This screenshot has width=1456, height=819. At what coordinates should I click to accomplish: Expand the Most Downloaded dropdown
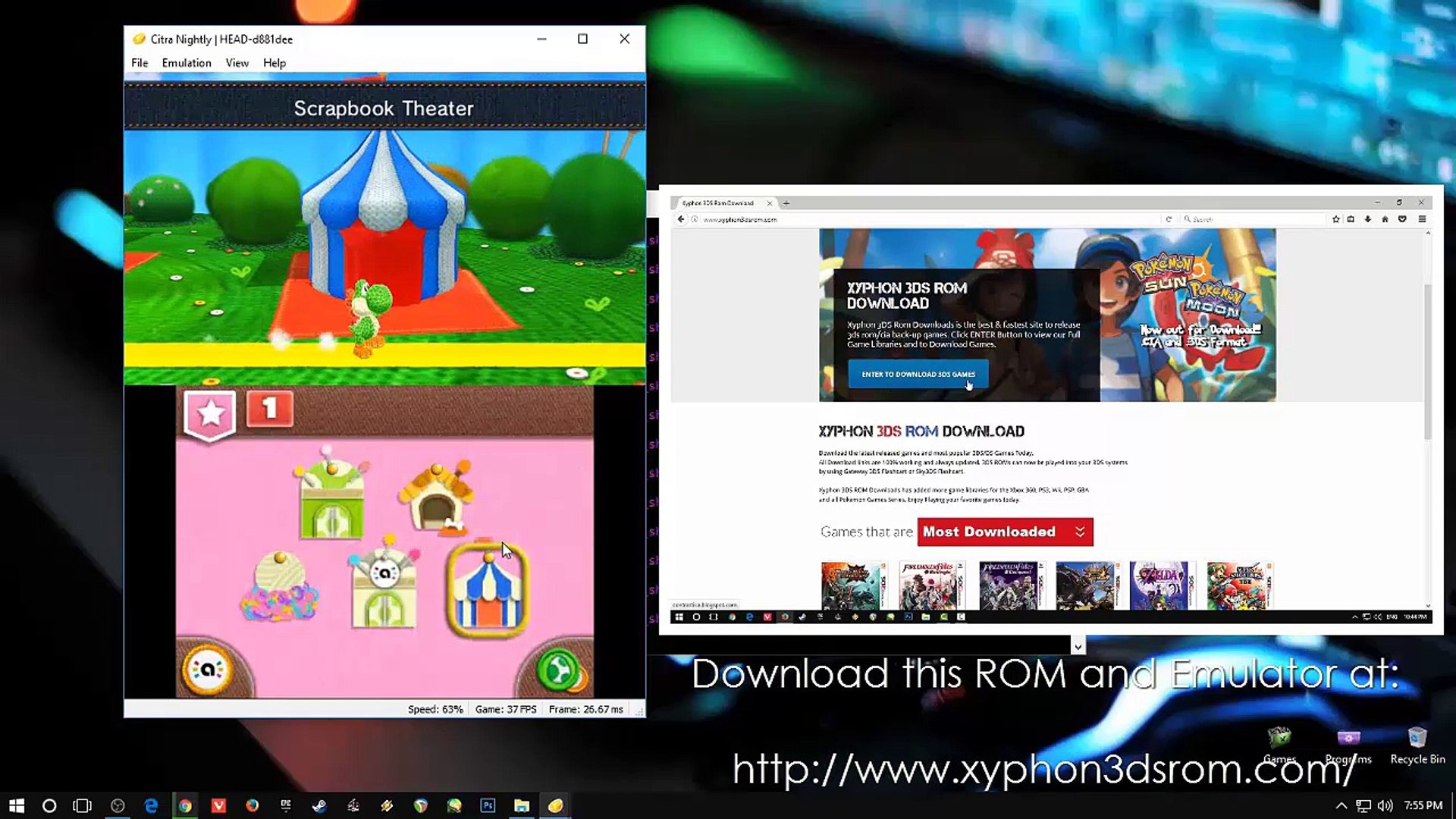(1005, 532)
